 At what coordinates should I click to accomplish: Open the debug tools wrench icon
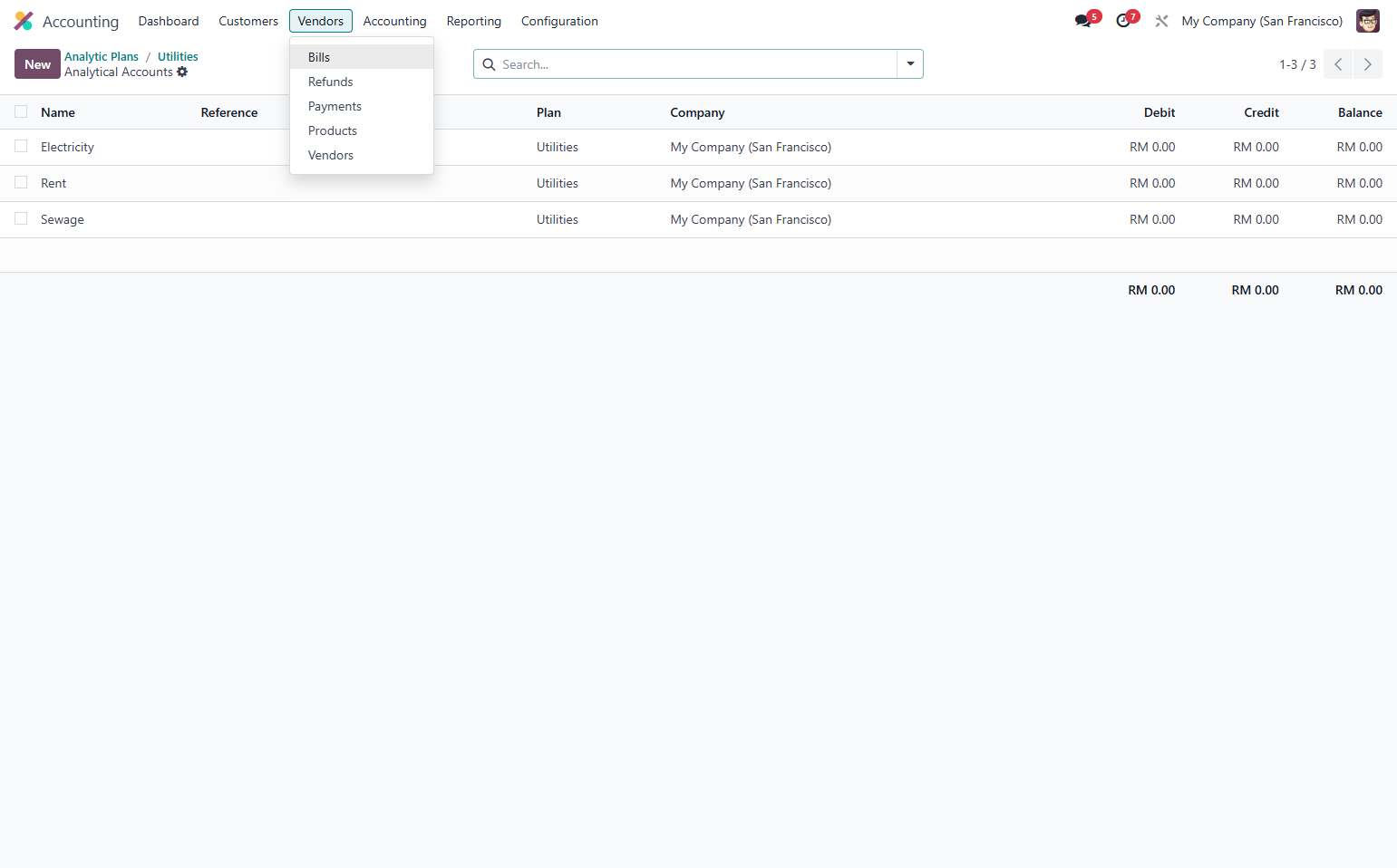pyautogui.click(x=1161, y=21)
